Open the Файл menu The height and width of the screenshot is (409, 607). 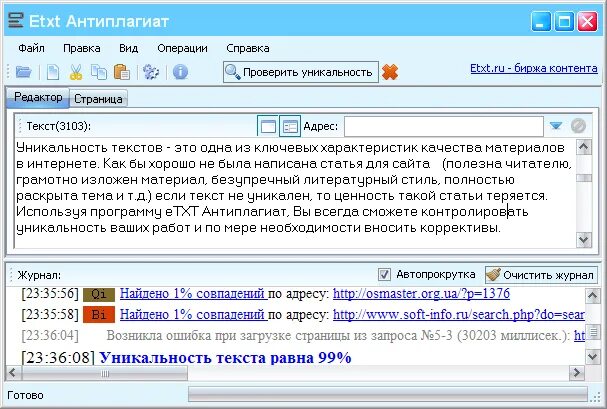pos(31,48)
